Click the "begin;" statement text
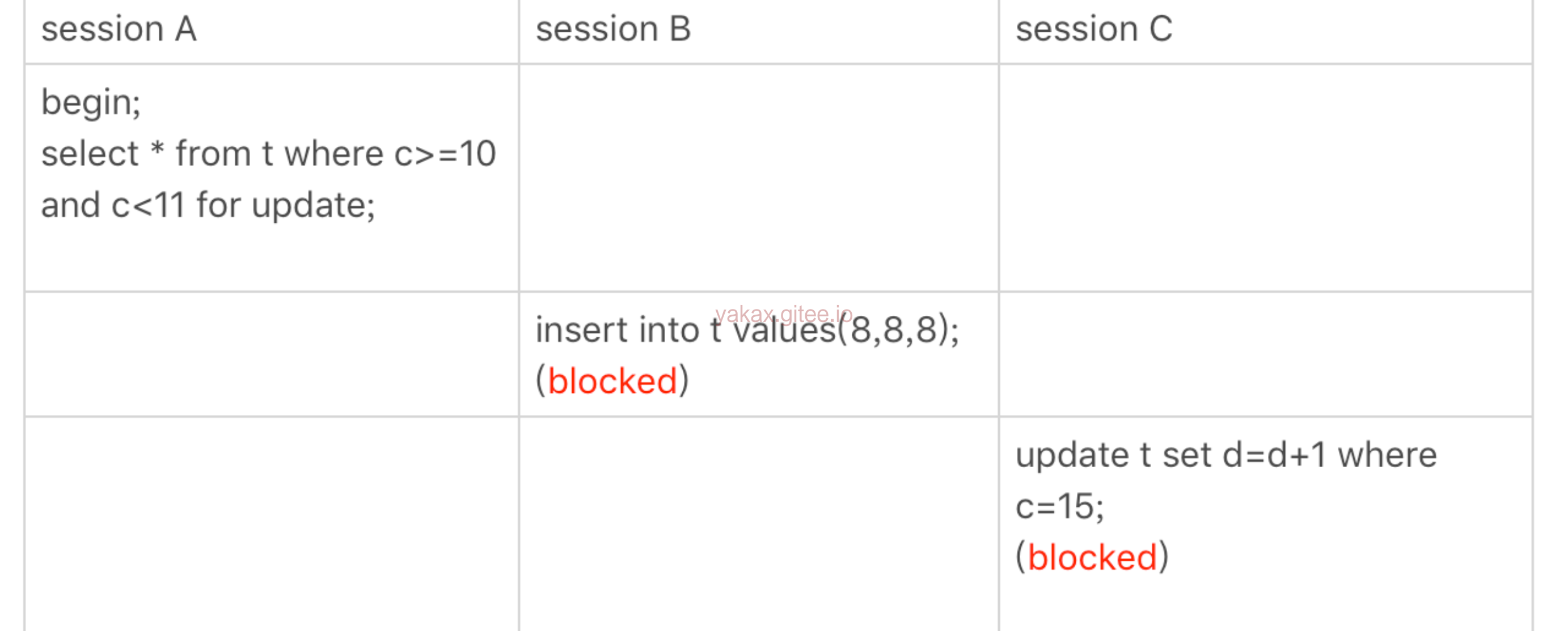The height and width of the screenshot is (631, 1568). click(91, 102)
